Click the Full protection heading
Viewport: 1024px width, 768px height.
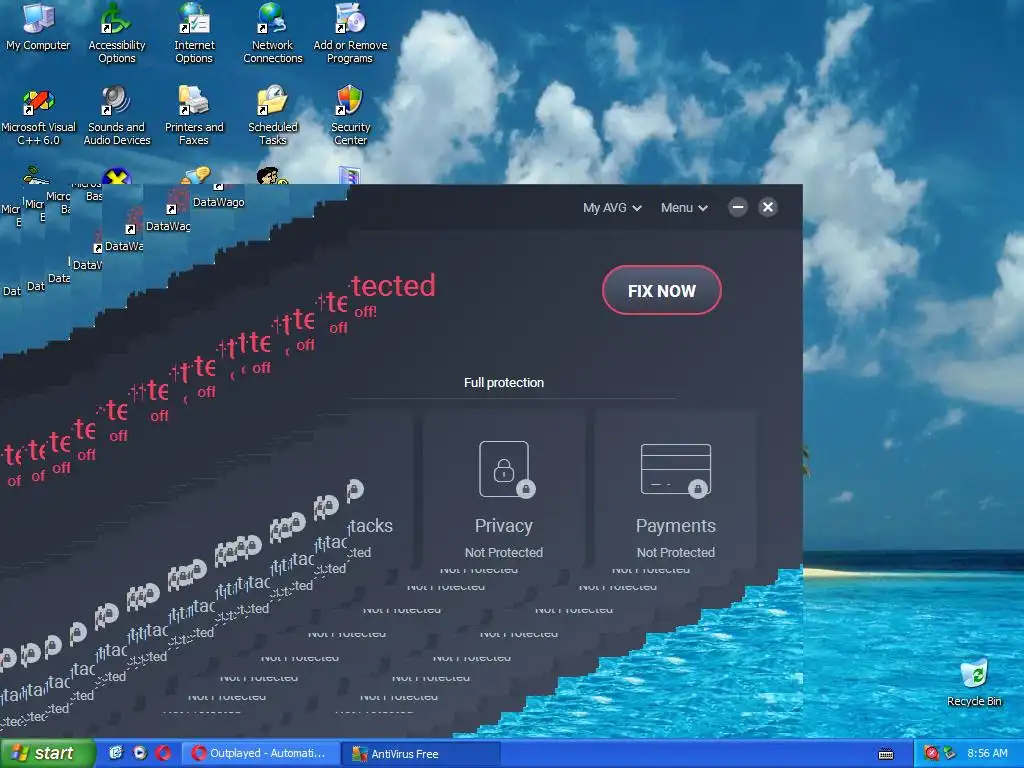tap(504, 383)
